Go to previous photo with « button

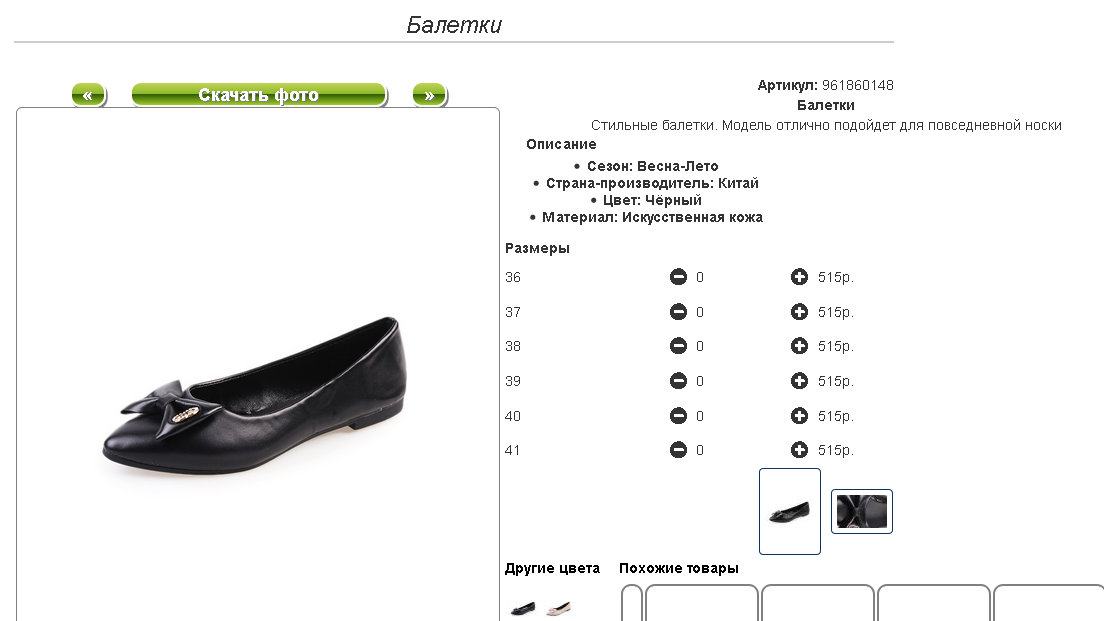[88, 95]
